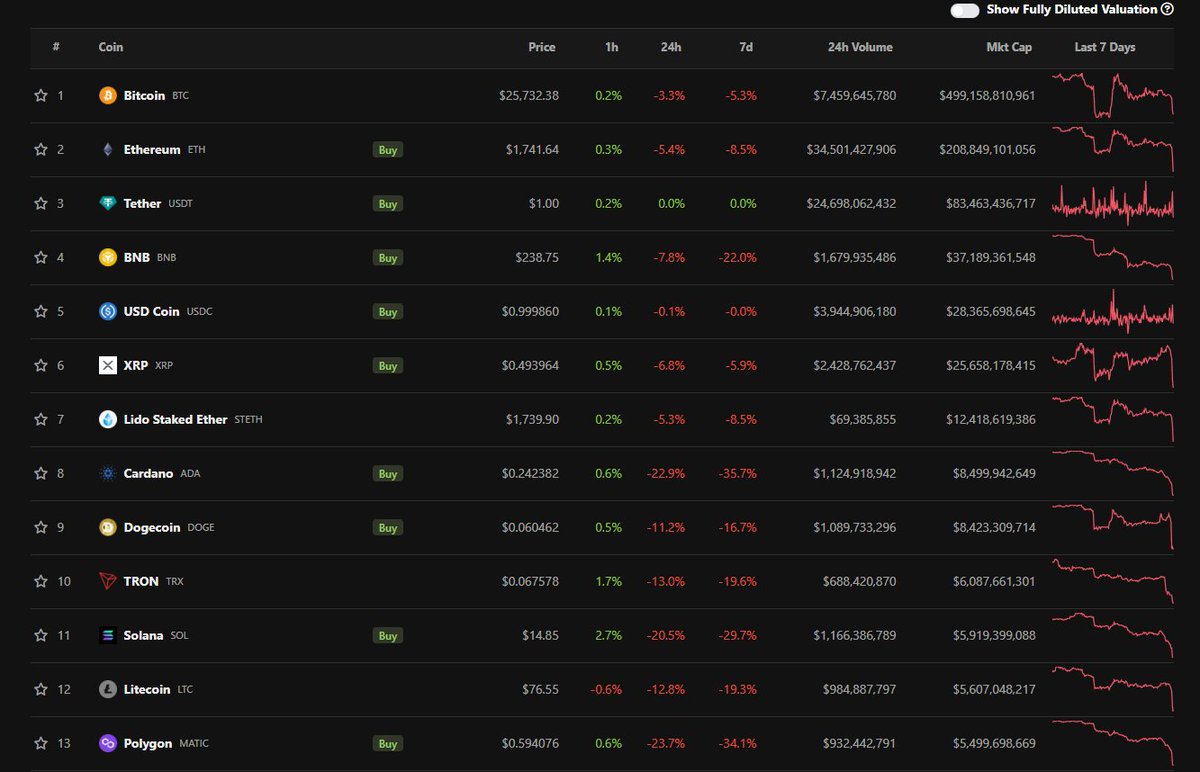Viewport: 1200px width, 772px height.
Task: Open Bitcoin's 7-day price chart
Action: (x=1111, y=95)
